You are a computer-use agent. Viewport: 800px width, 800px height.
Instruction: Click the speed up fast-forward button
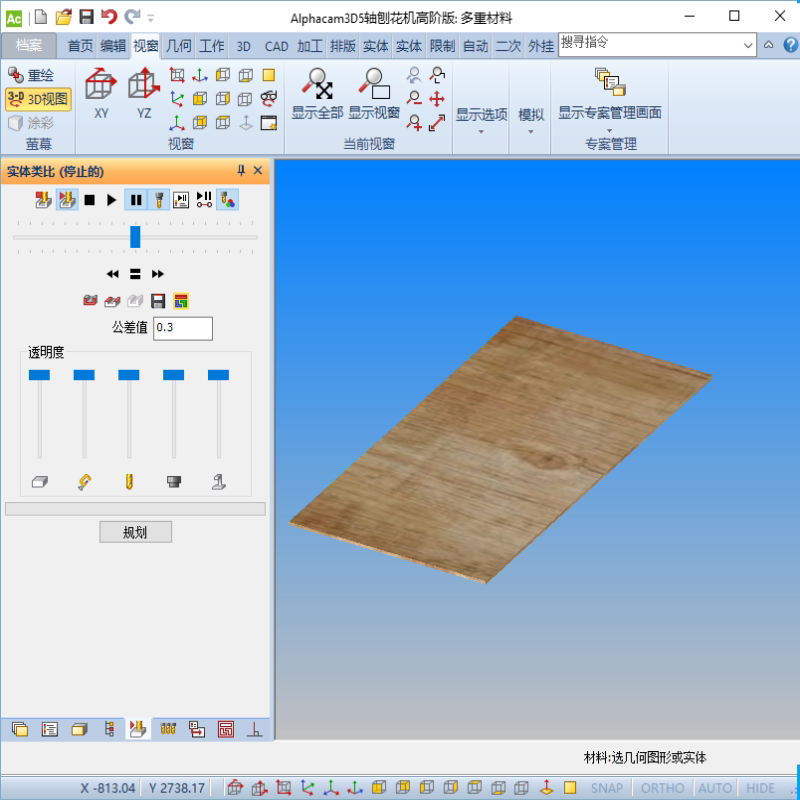pos(158,274)
